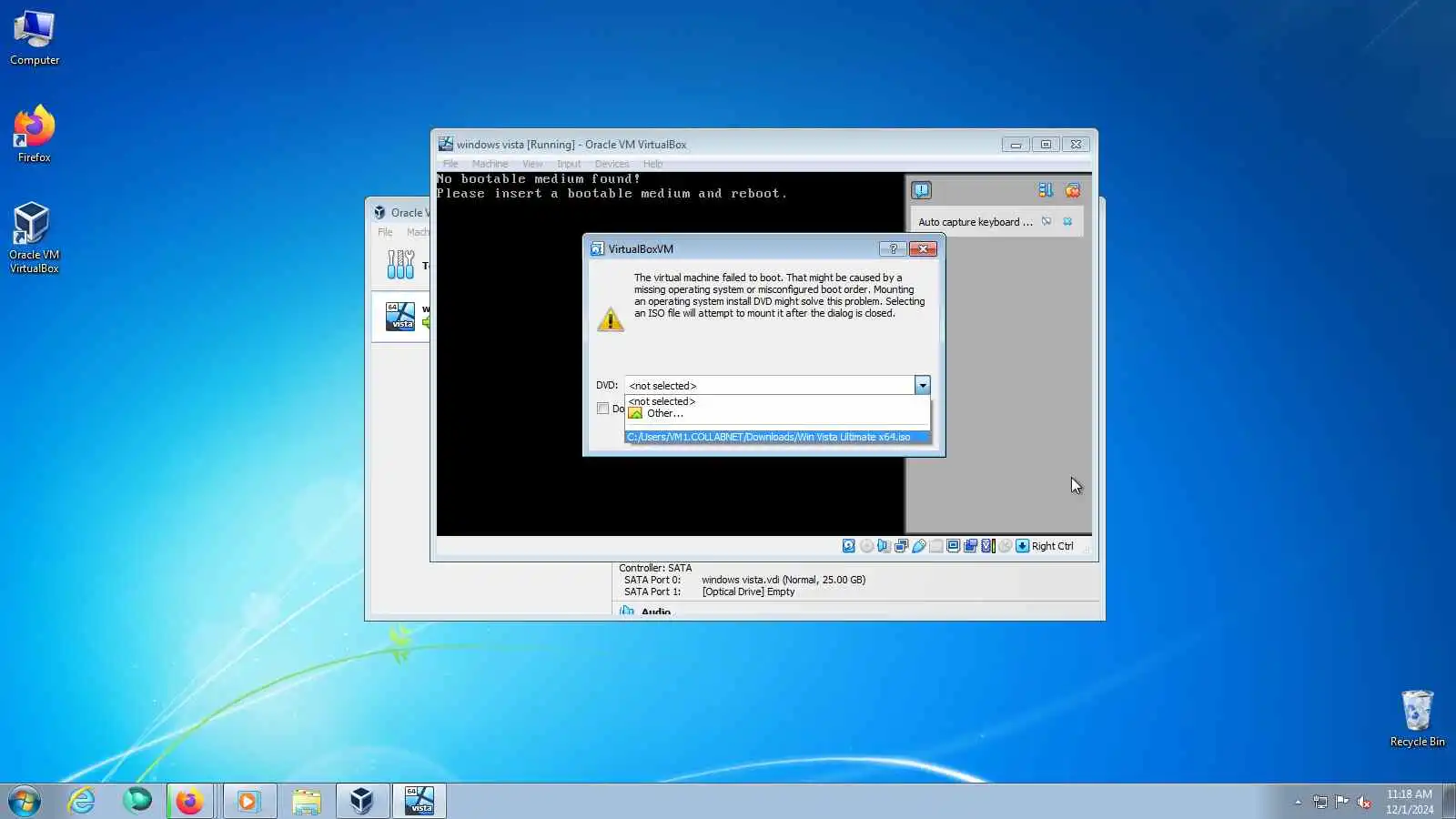Image resolution: width=1456 pixels, height=819 pixels.
Task: Minimize the windows vista VM window
Action: pos(1016,145)
